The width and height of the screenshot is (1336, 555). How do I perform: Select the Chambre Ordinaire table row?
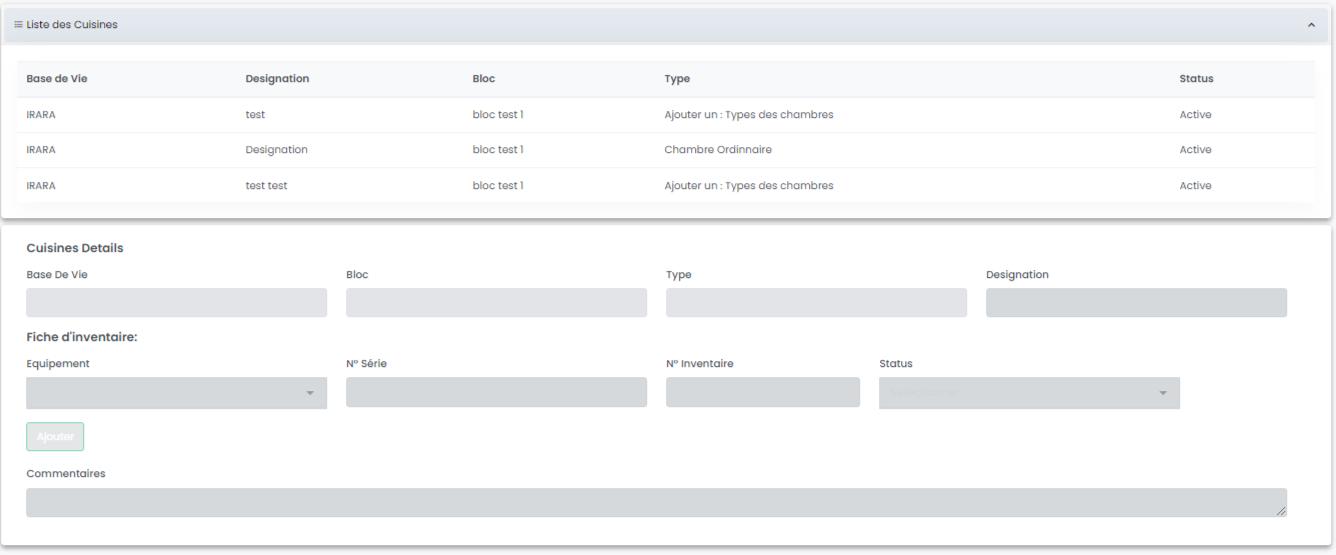click(717, 150)
